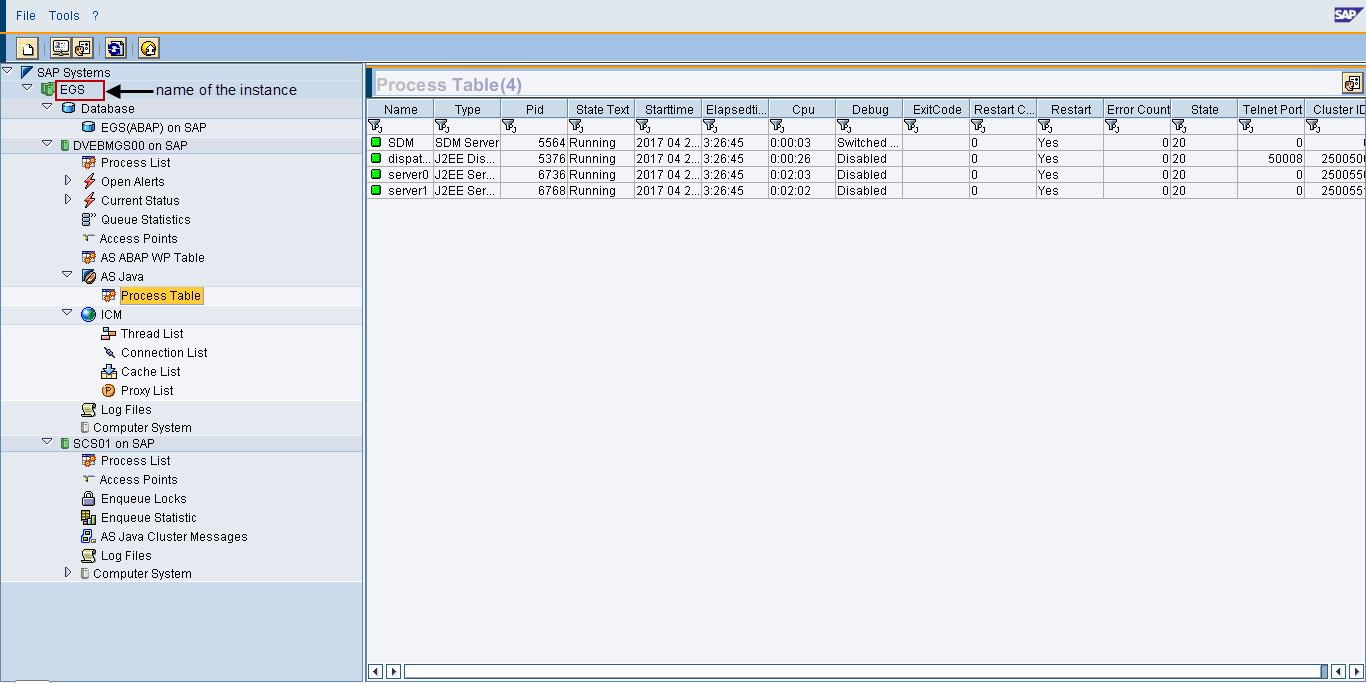Click filter icon under Error Count column
Viewport: 1366px width, 683px height.
1112,126
